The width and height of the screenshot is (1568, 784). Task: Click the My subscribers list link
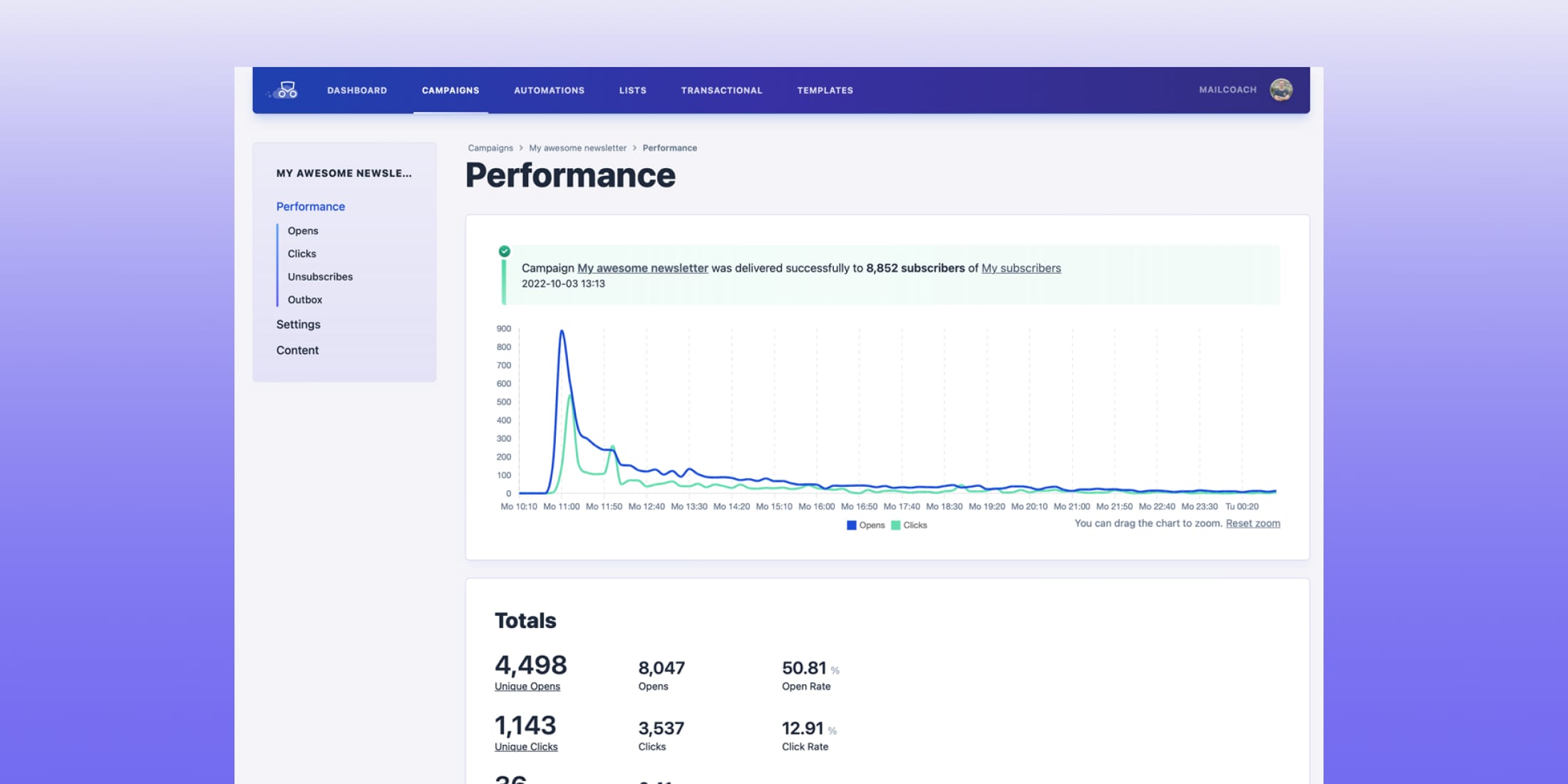(x=1020, y=267)
